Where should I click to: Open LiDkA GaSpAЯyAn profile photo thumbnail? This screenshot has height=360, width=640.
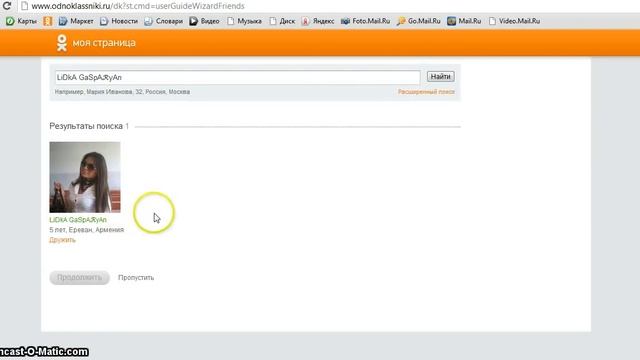coord(85,177)
